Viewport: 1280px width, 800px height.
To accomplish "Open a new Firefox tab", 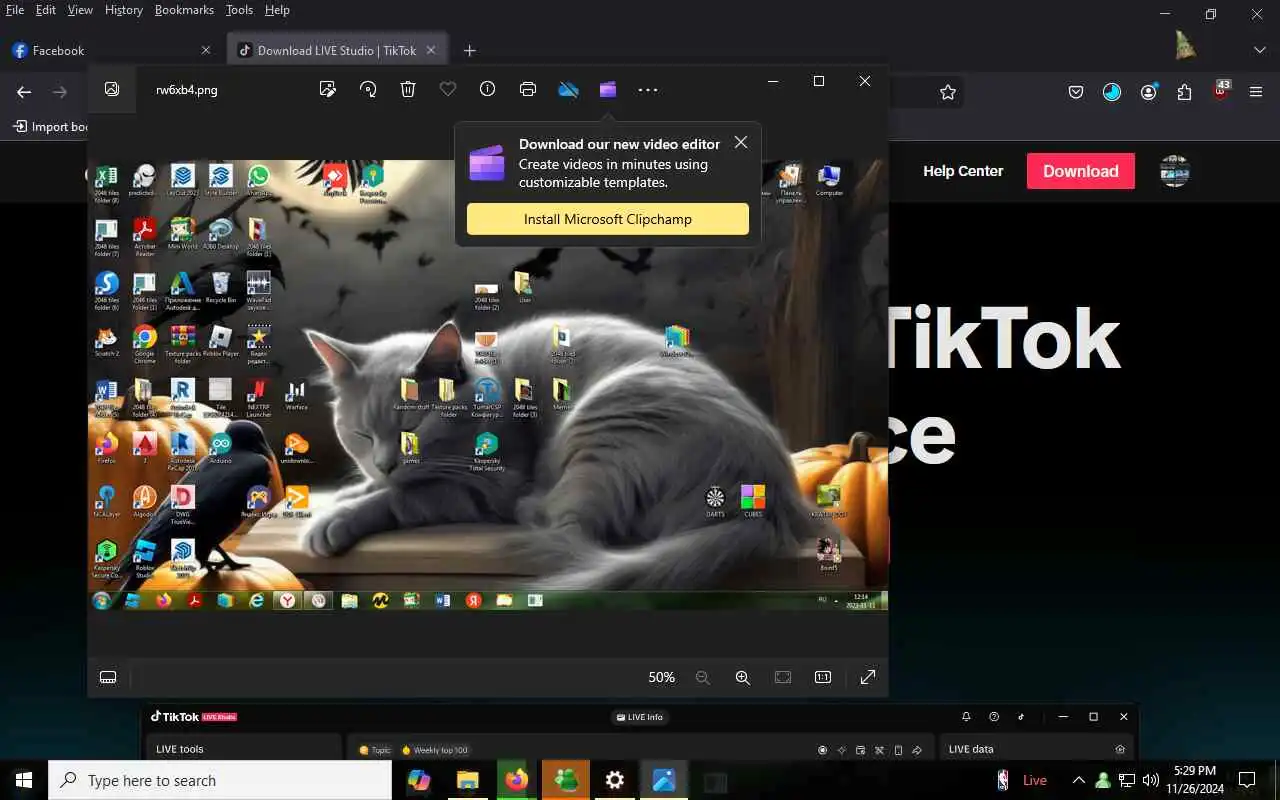I will 469,50.
